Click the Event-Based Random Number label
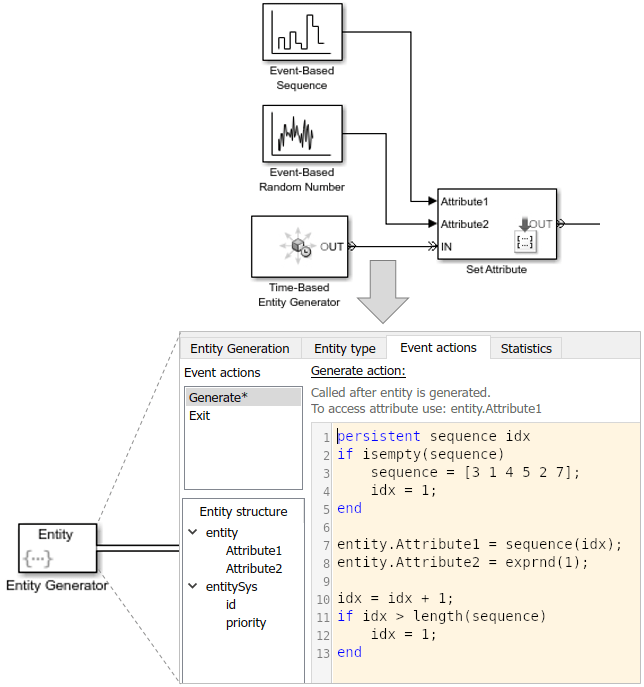The image size is (644, 687). pyautogui.click(x=302, y=179)
